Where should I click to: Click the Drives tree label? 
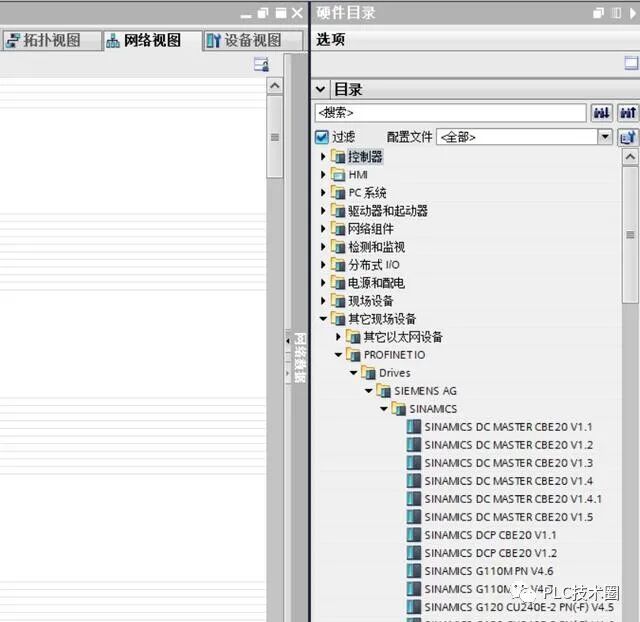click(x=395, y=373)
